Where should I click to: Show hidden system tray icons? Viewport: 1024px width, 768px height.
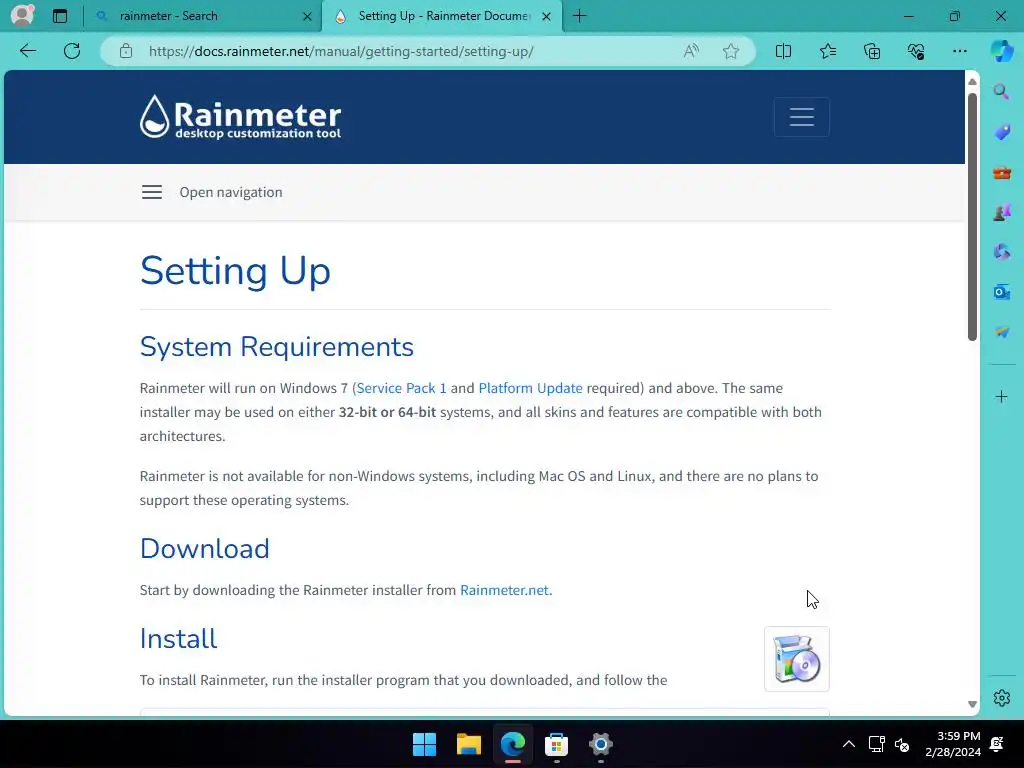tap(848, 744)
